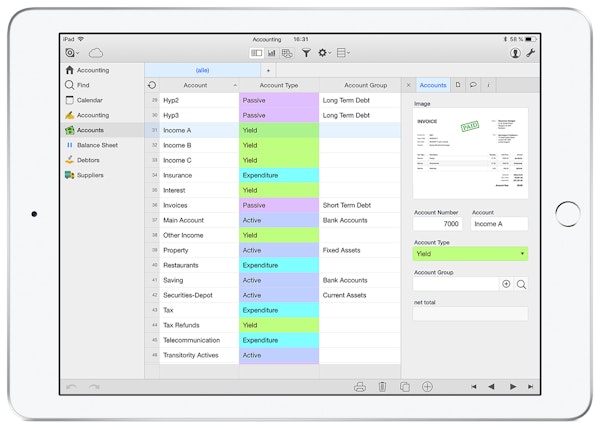Add new record with plus circle icon

427,386
